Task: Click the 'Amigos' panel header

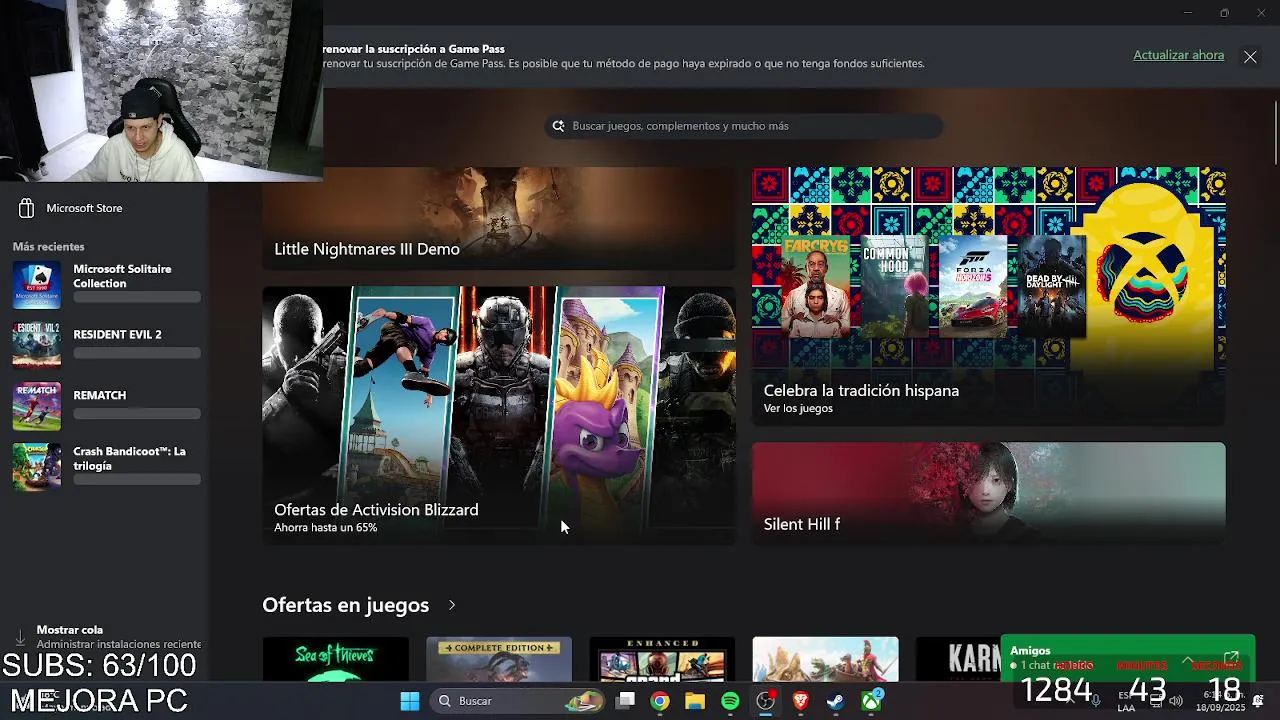Action: pyautogui.click(x=1030, y=651)
